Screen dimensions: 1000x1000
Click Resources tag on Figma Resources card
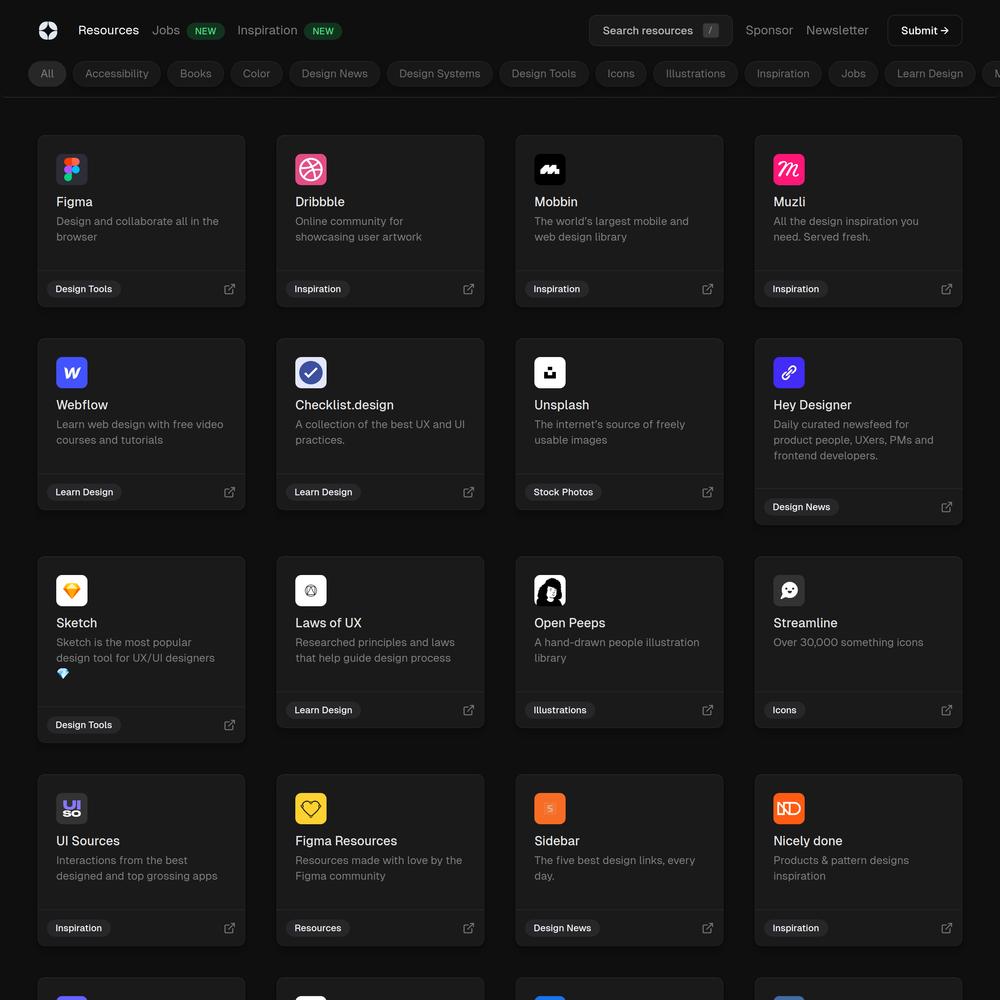click(318, 928)
